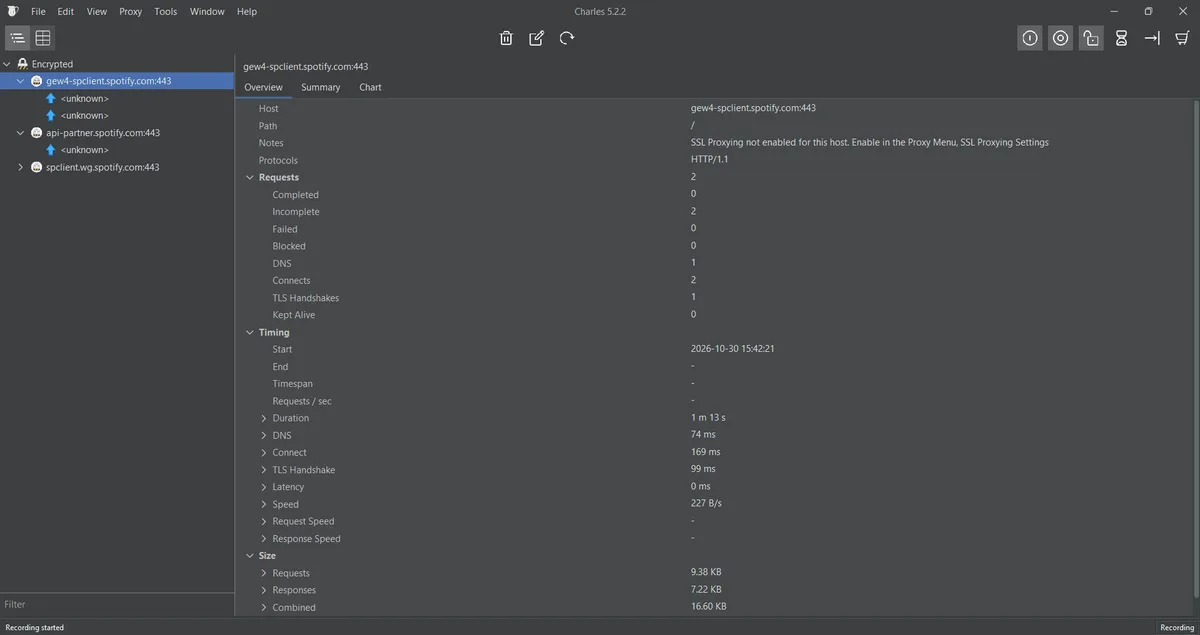Expand the Latency row
Viewport: 1200px width, 635px height.
pyautogui.click(x=264, y=487)
